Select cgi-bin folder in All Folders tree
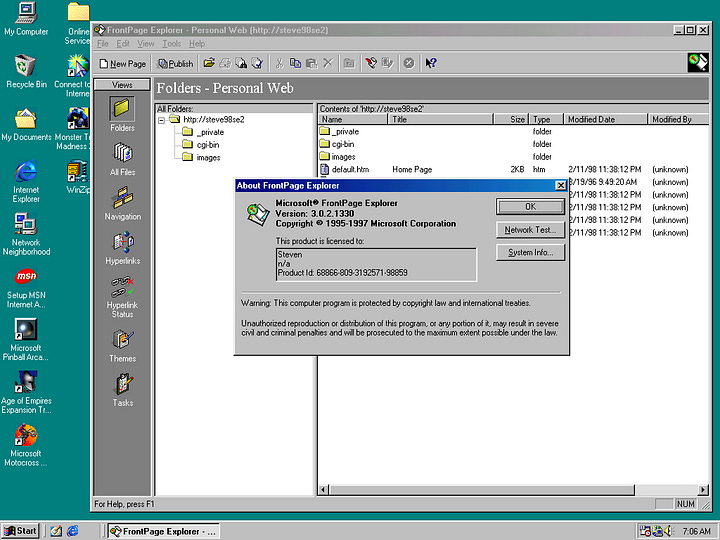 pos(208,145)
